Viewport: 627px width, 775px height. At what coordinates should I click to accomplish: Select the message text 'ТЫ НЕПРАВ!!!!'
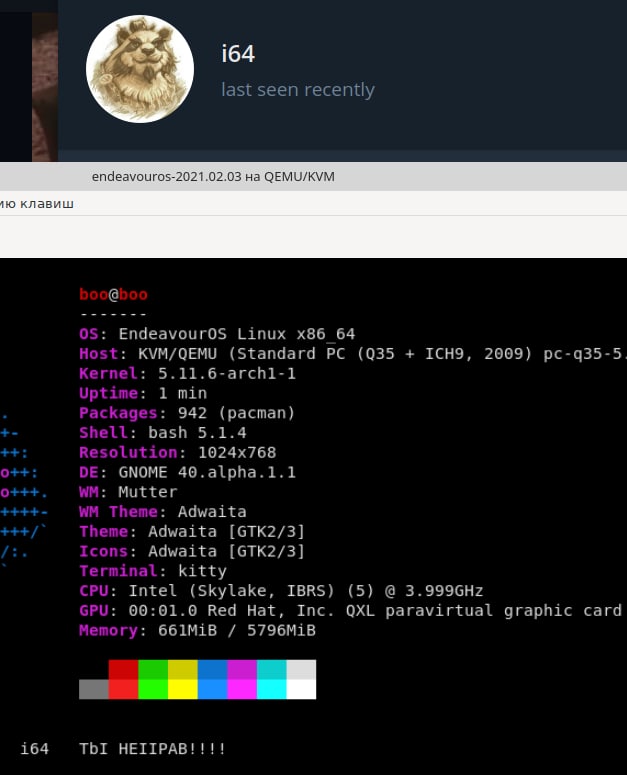(153, 749)
